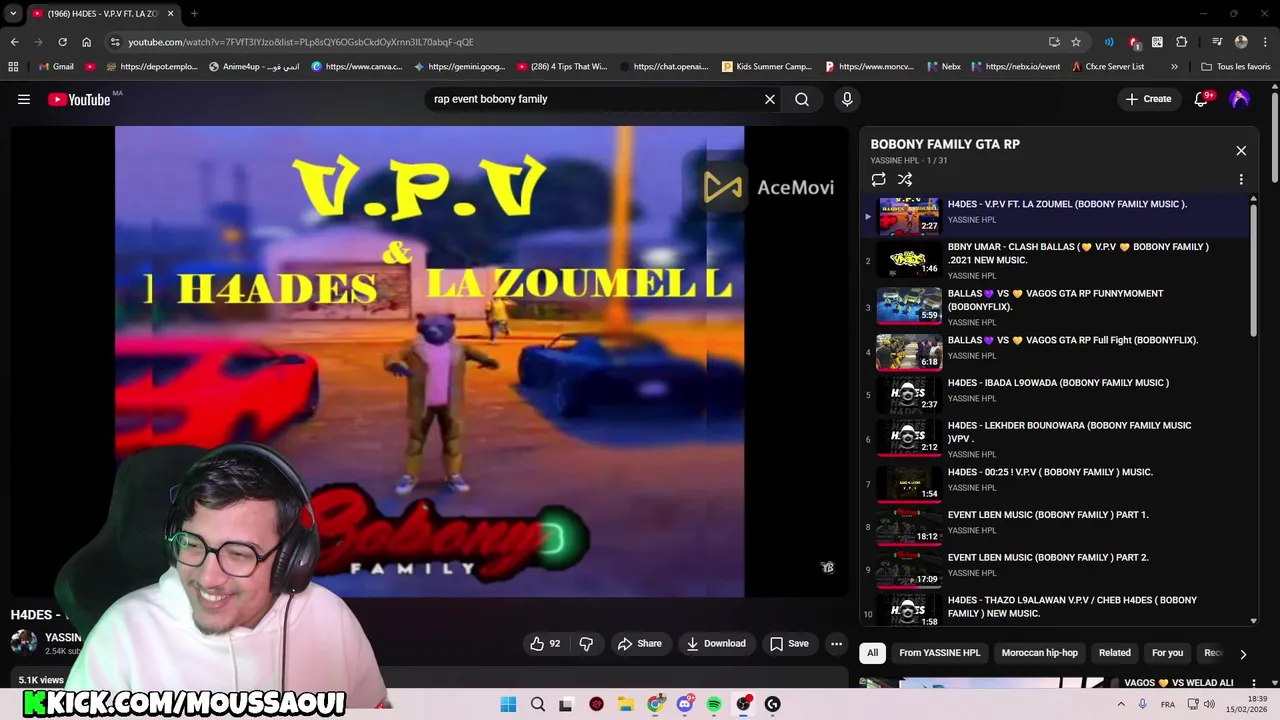This screenshot has width=1280, height=720.
Task: Play BBNY UMAR - CLASH BALLAS thumbnail
Action: (909, 260)
